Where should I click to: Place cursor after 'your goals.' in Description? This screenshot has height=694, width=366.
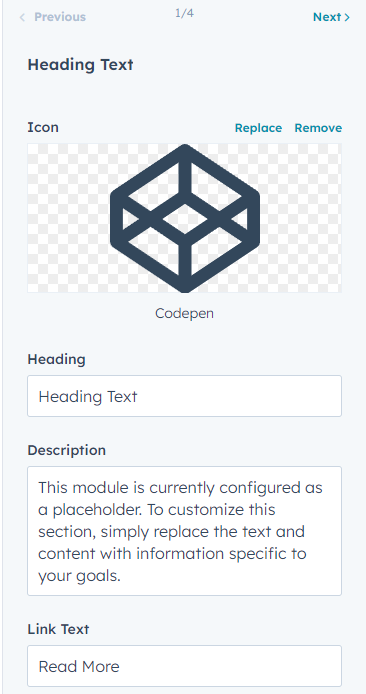point(121,576)
